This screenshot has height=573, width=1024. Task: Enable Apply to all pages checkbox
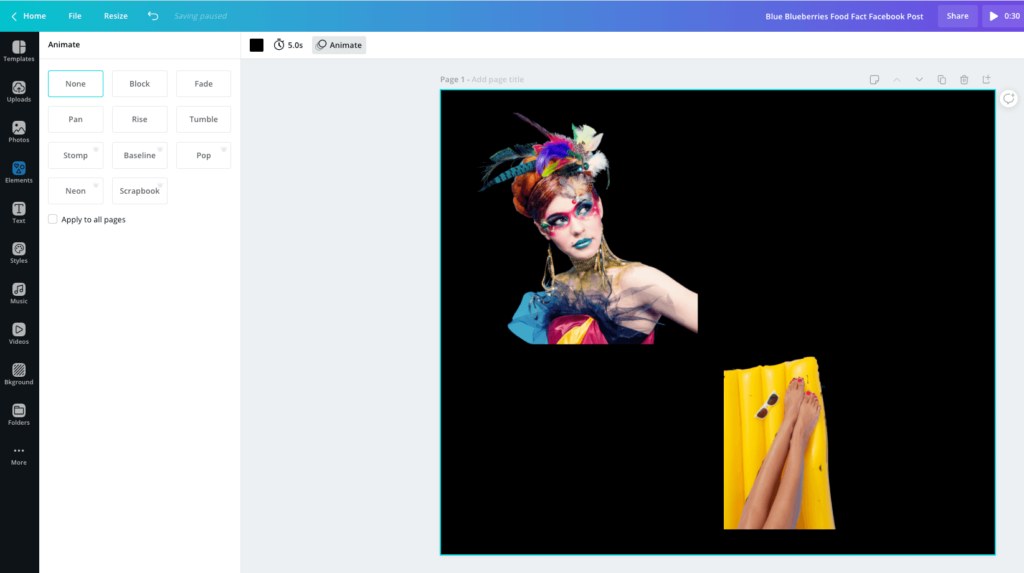point(53,219)
